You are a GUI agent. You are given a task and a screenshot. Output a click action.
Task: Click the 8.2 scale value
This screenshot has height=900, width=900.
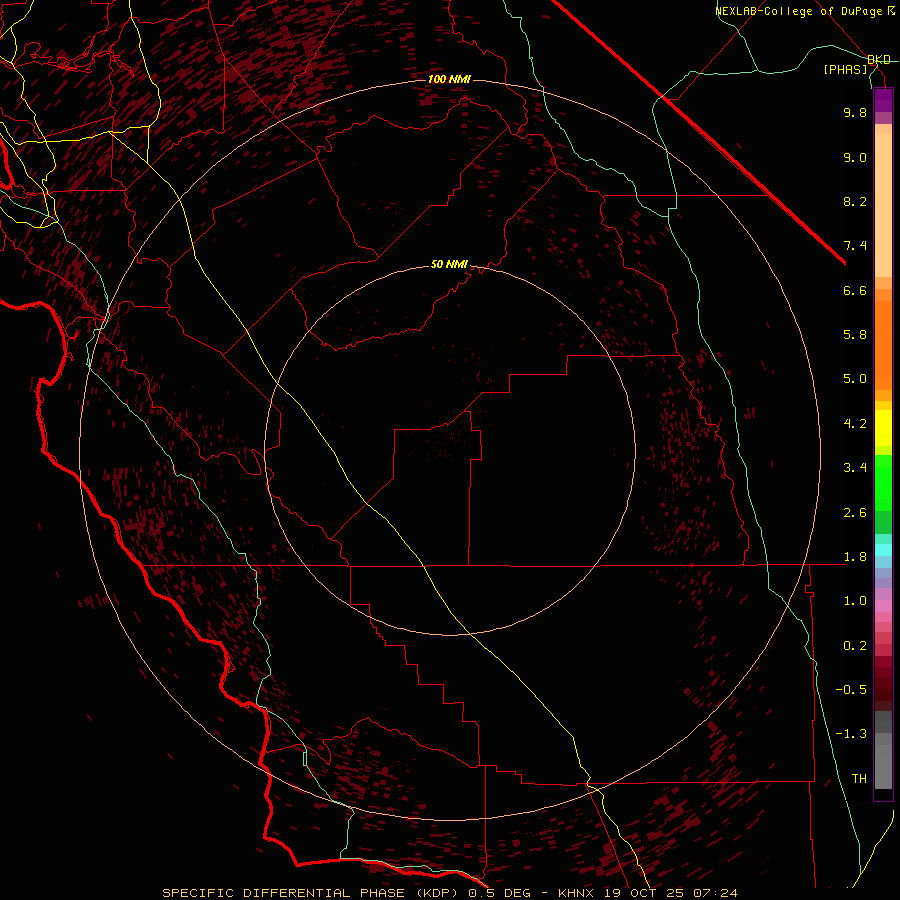(x=855, y=201)
